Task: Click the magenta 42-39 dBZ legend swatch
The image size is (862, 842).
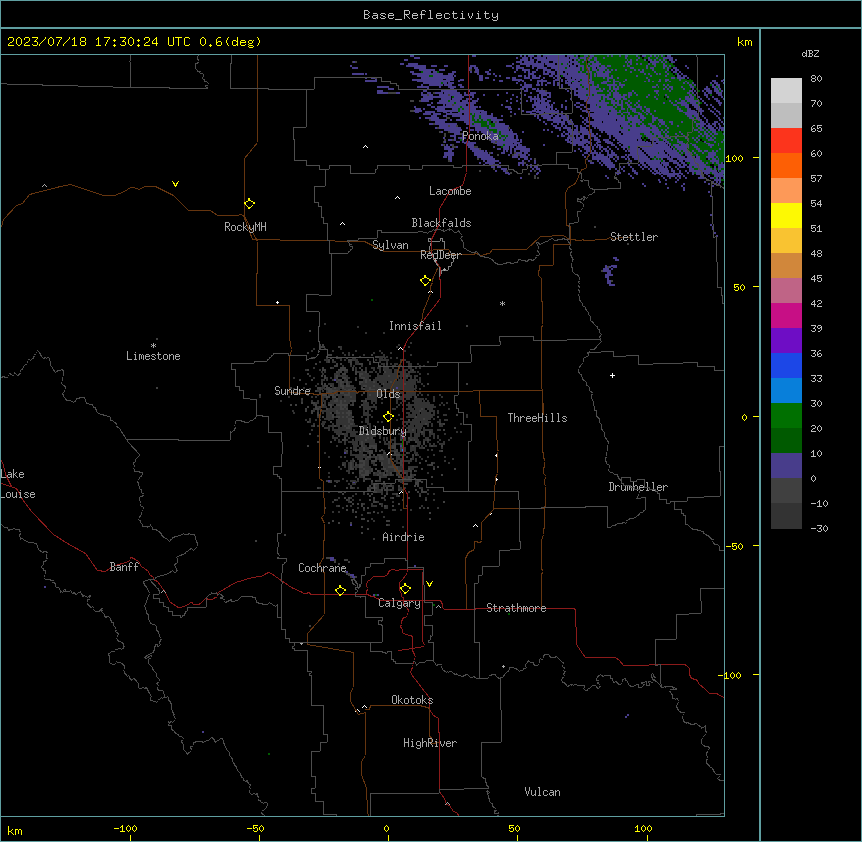Action: (x=786, y=315)
